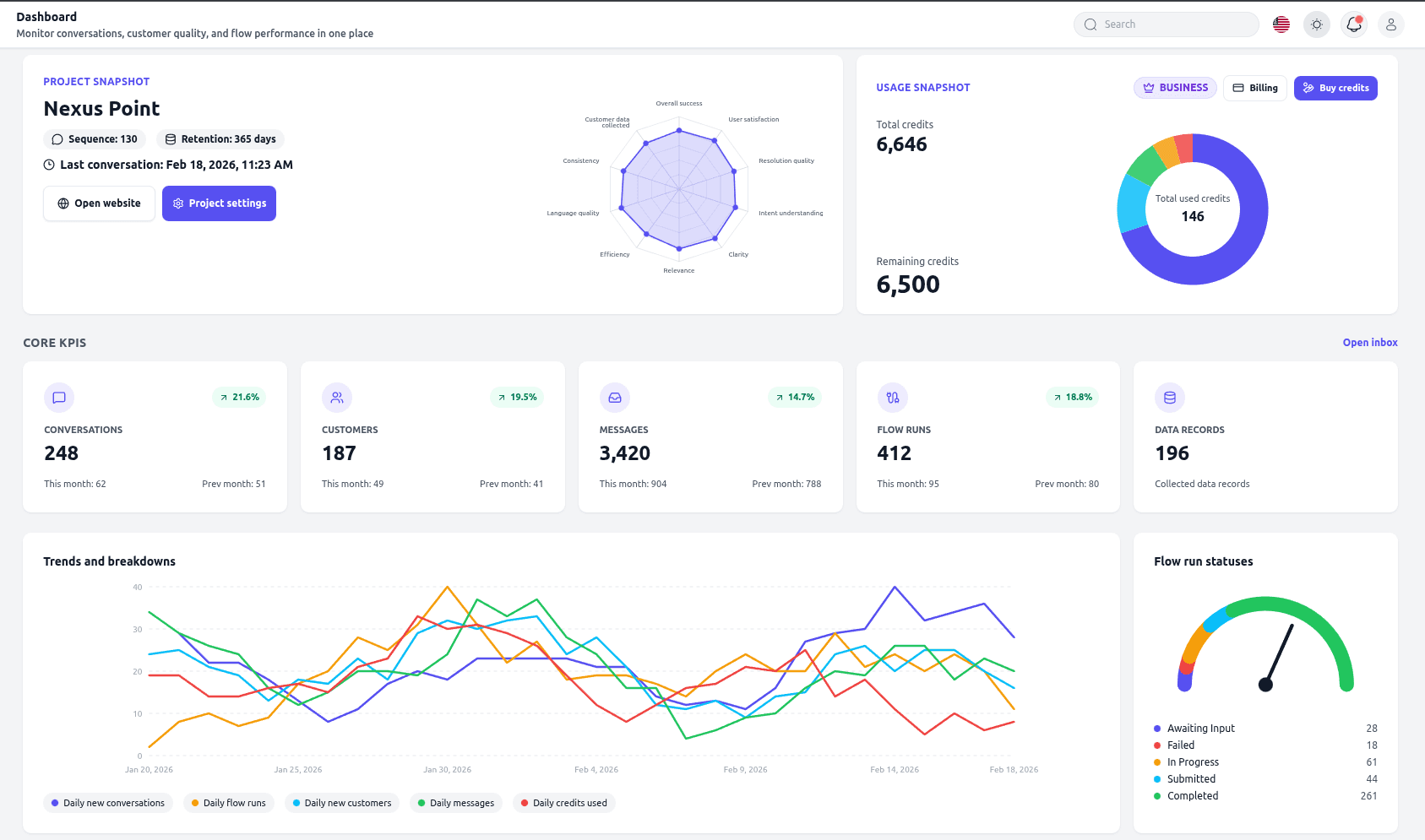Switch to the Billing tab
1425x840 pixels.
point(1255,87)
